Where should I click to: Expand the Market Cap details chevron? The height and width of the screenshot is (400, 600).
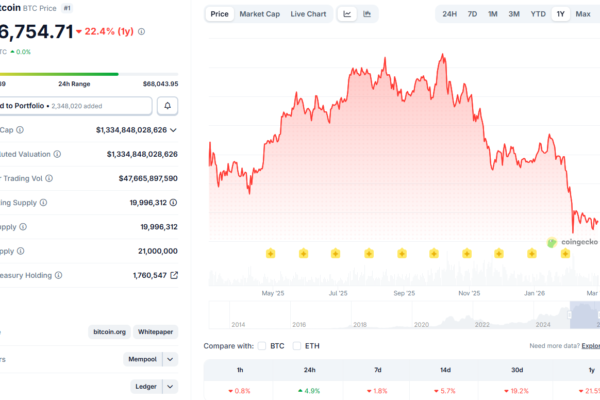pyautogui.click(x=174, y=129)
